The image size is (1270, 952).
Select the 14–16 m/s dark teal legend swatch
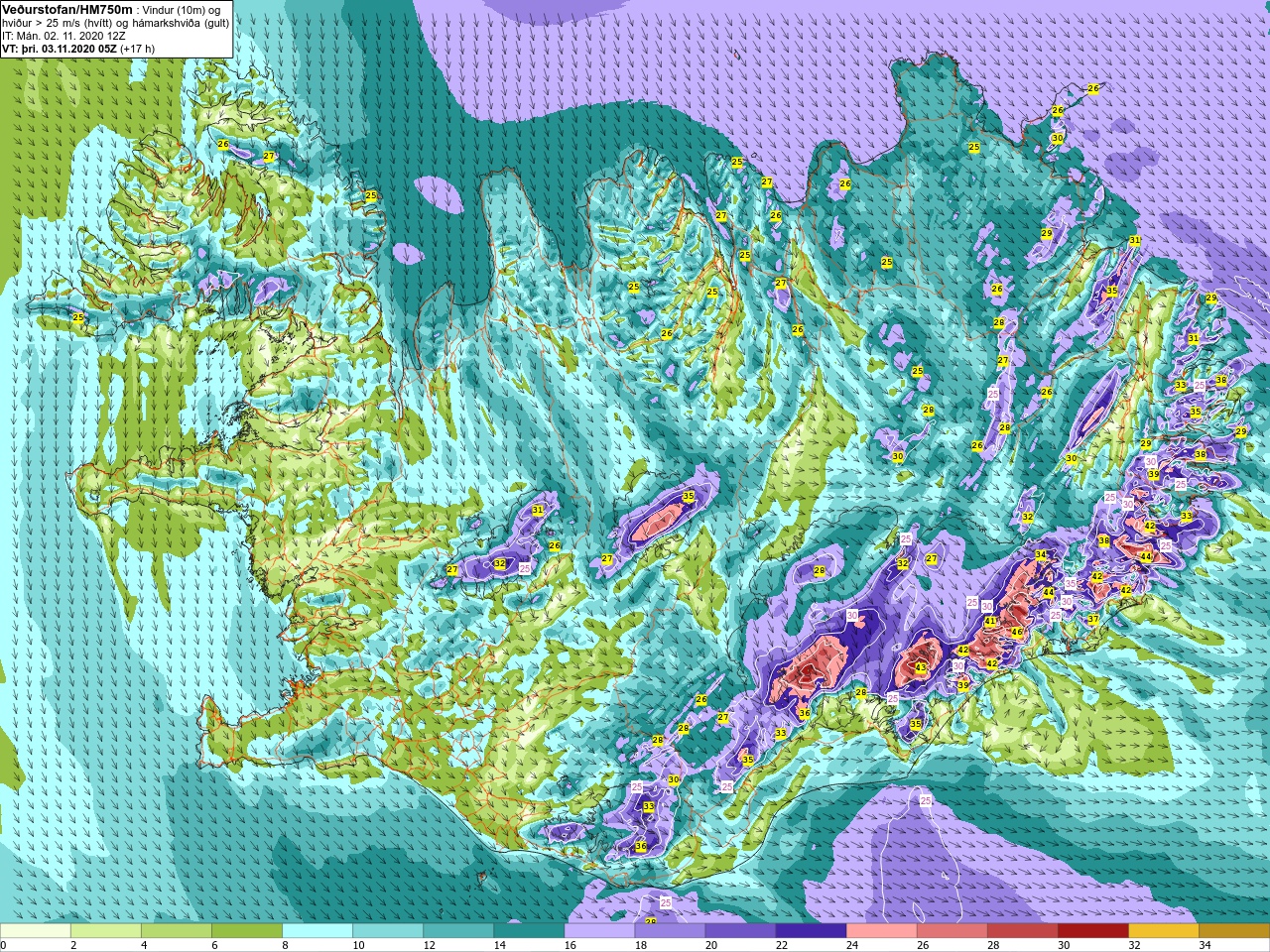pos(529,931)
